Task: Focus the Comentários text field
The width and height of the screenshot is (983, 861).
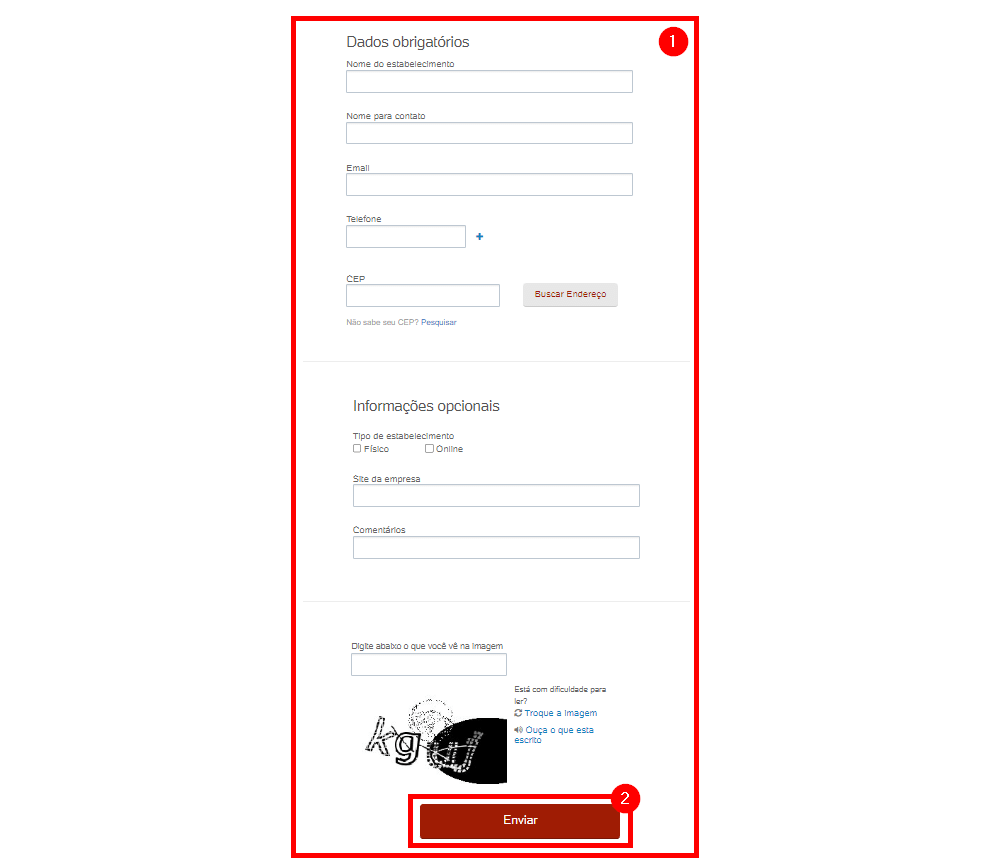Action: tap(497, 547)
